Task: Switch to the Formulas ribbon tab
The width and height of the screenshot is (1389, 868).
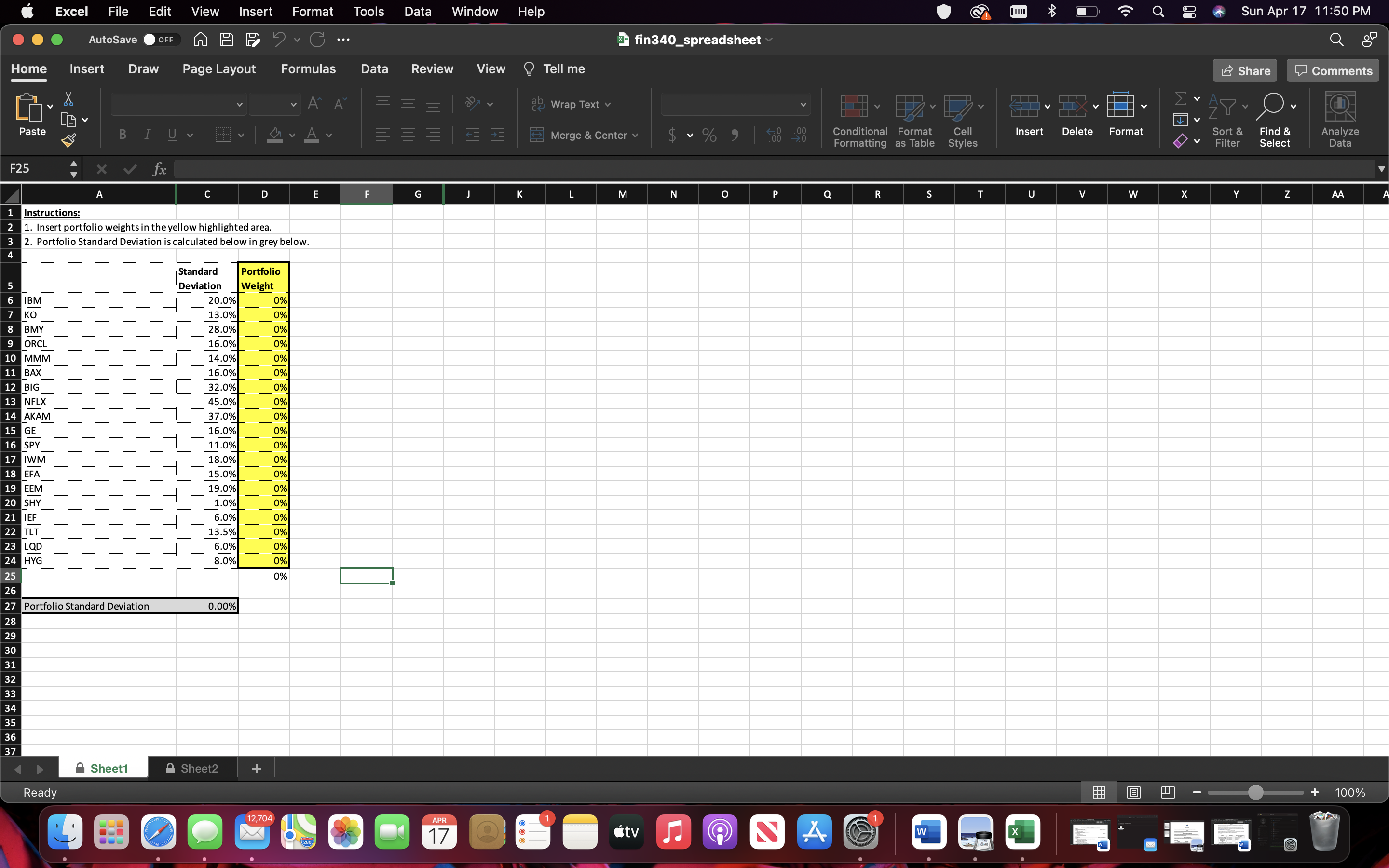Action: click(x=308, y=68)
